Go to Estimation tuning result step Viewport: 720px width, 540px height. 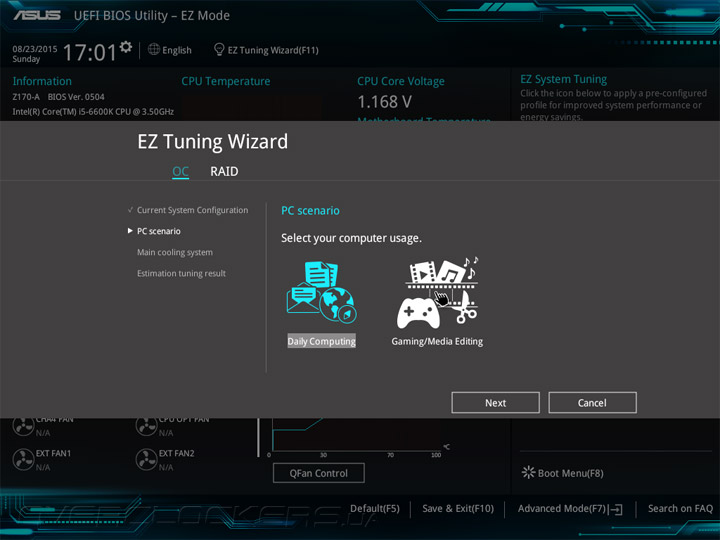click(x=181, y=273)
